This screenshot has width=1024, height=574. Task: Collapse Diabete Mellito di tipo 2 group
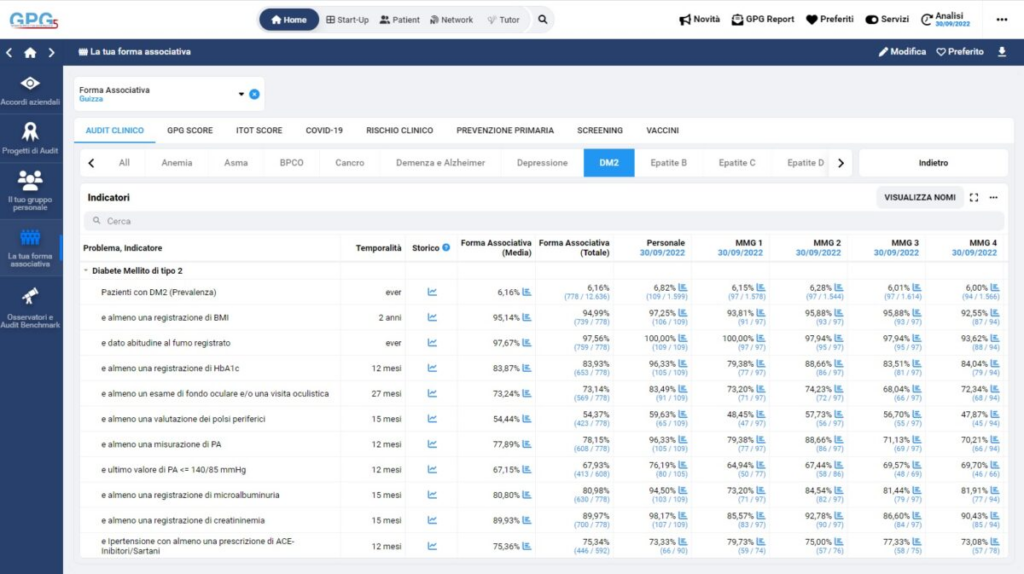click(x=86, y=271)
